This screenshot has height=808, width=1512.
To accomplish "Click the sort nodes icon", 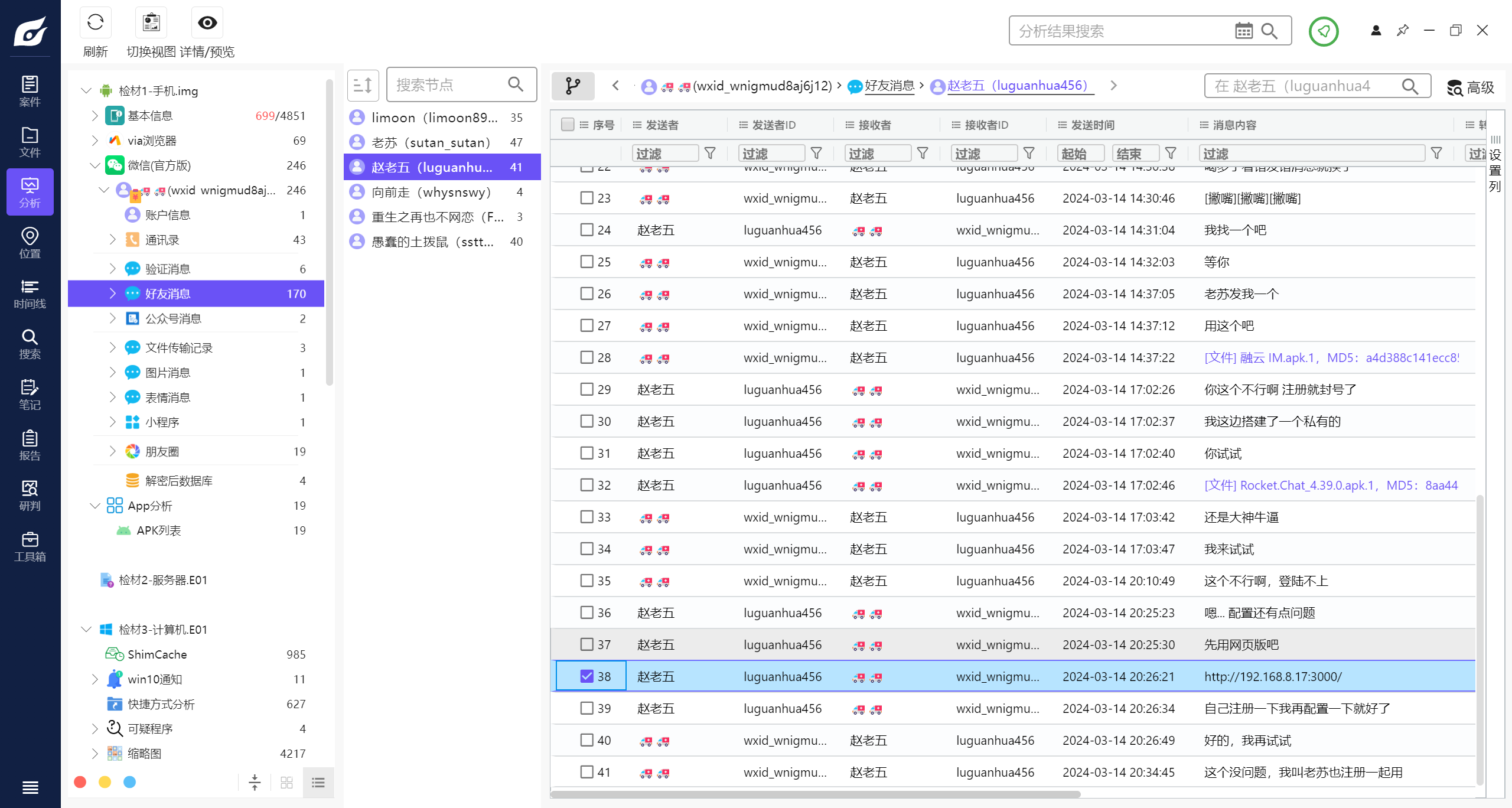I will coord(363,86).
